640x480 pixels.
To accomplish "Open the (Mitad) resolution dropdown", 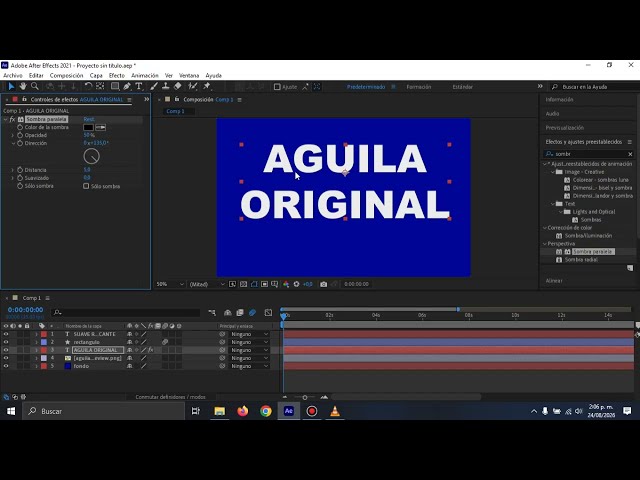I will (x=207, y=284).
